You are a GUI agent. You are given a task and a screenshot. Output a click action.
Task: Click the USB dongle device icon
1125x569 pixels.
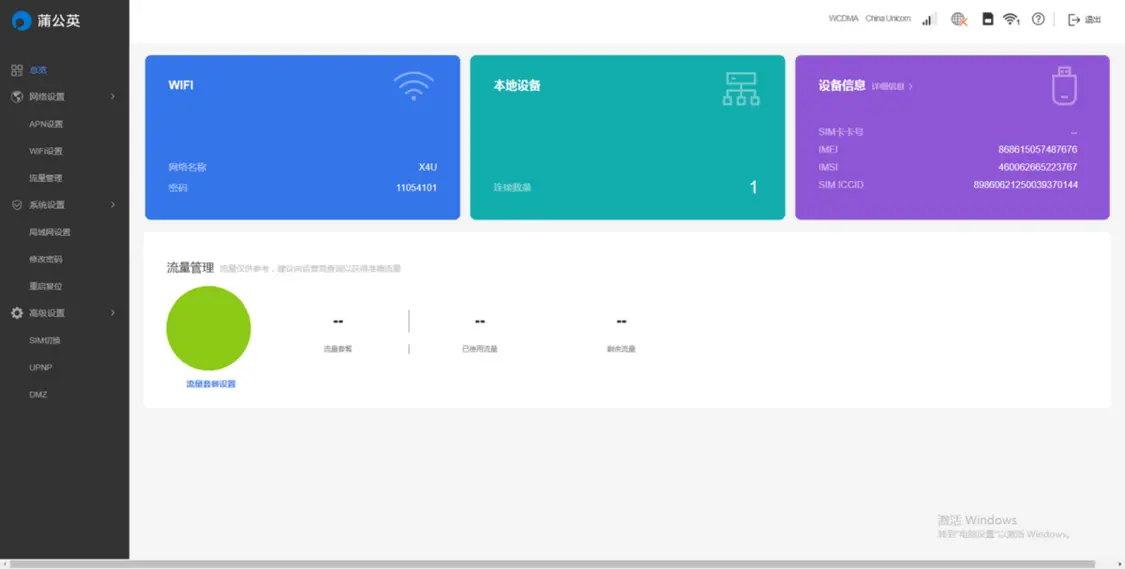pyautogui.click(x=1064, y=86)
